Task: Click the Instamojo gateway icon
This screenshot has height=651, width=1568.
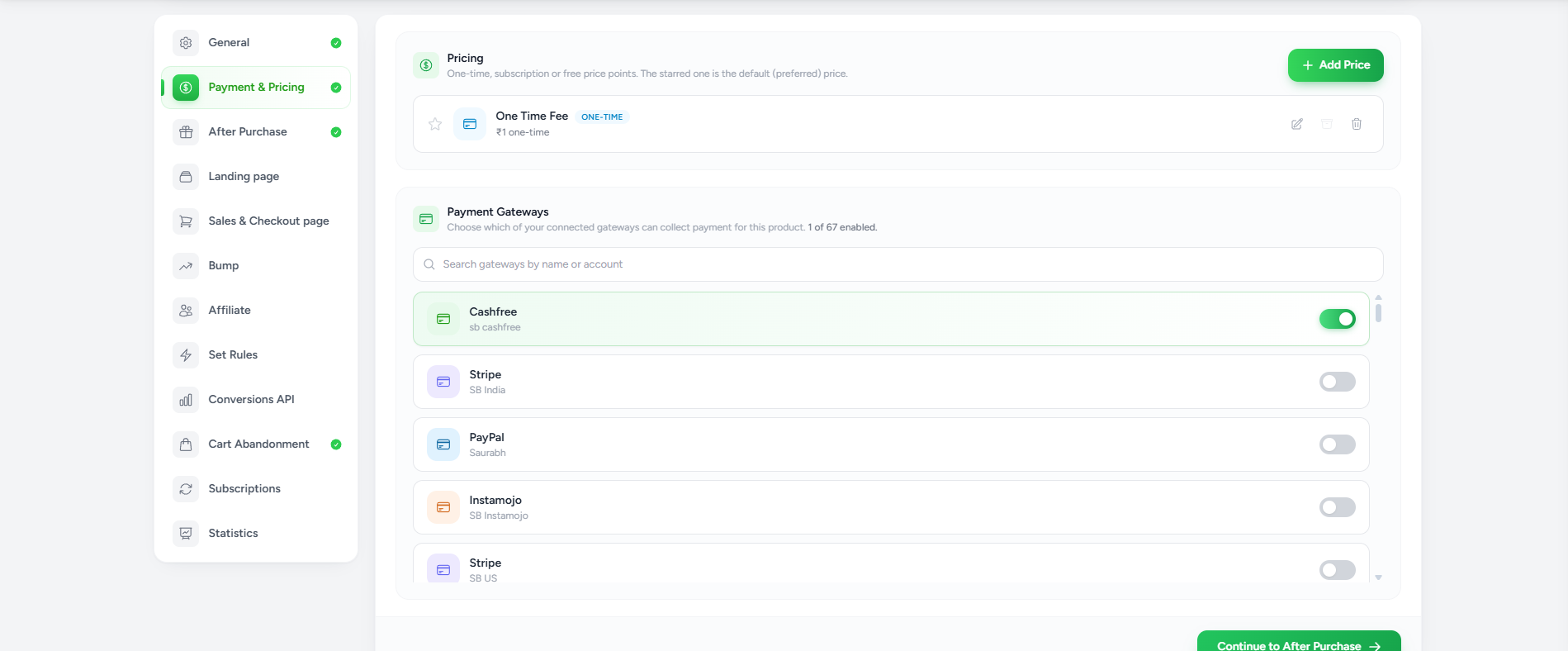Action: tap(443, 507)
